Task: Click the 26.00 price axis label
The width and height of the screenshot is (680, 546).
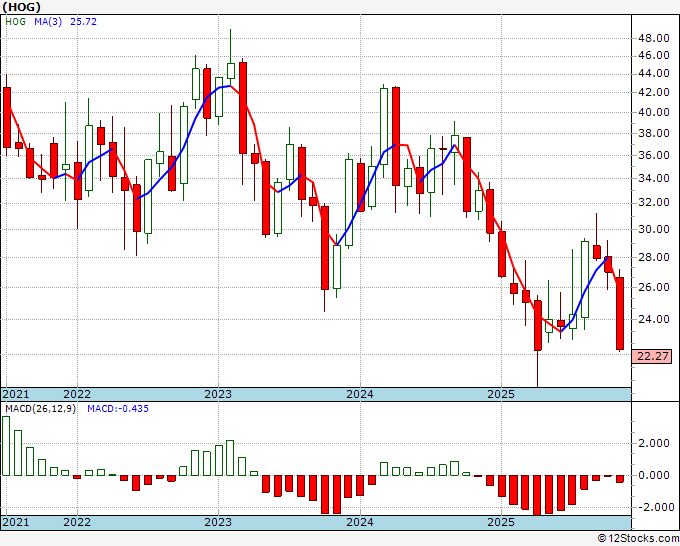Action: pos(654,287)
